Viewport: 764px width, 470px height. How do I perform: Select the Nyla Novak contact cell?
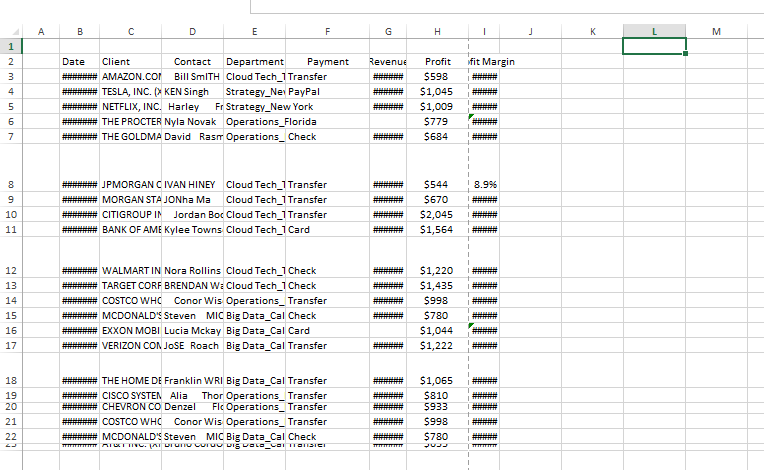click(192, 122)
